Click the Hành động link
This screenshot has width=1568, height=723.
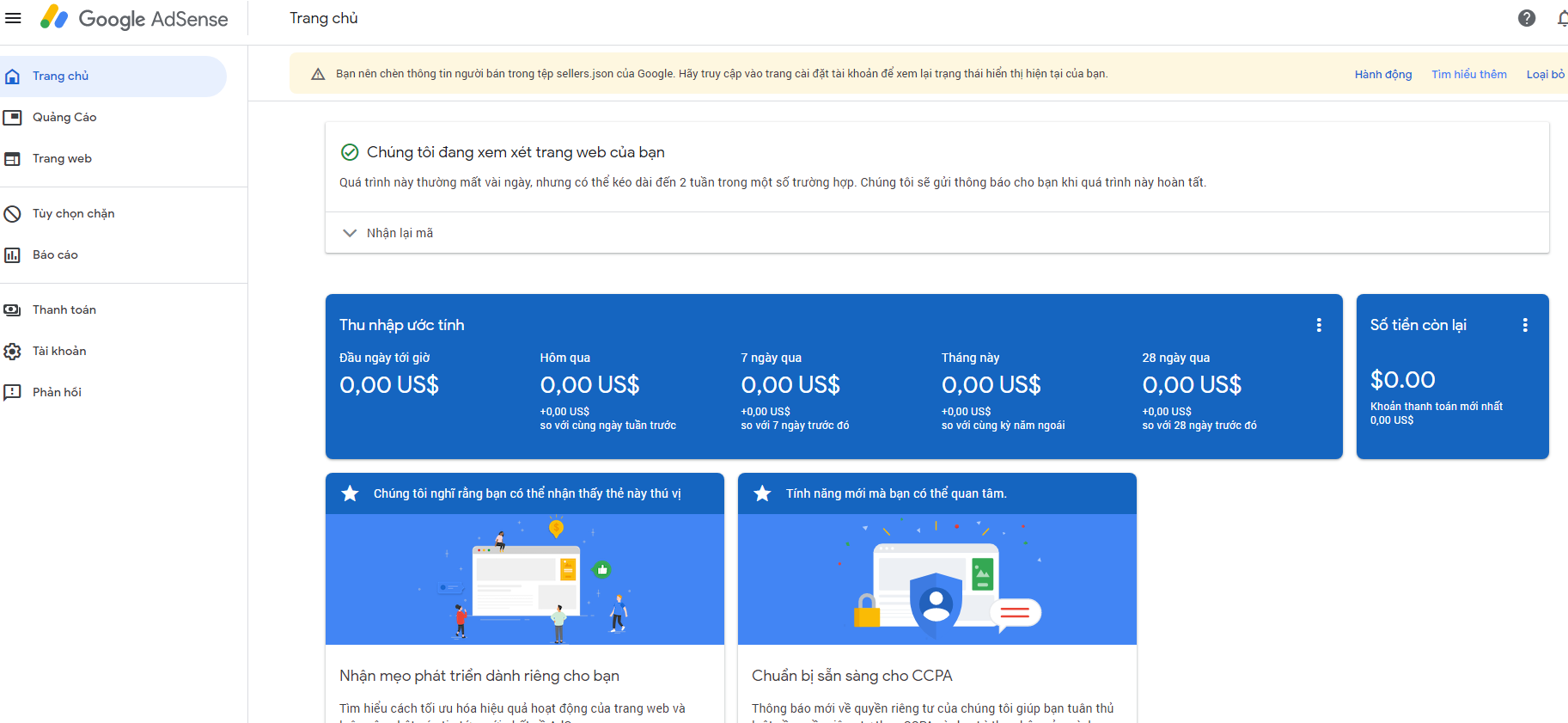coord(1383,75)
